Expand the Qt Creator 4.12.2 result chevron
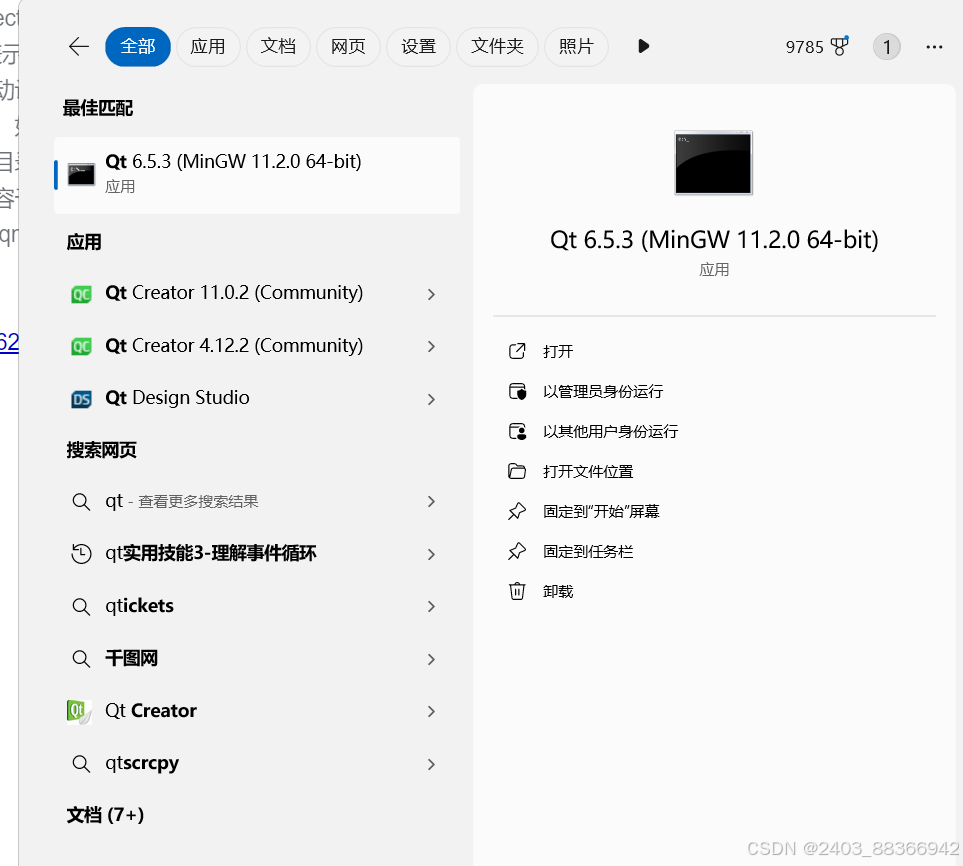 point(431,345)
